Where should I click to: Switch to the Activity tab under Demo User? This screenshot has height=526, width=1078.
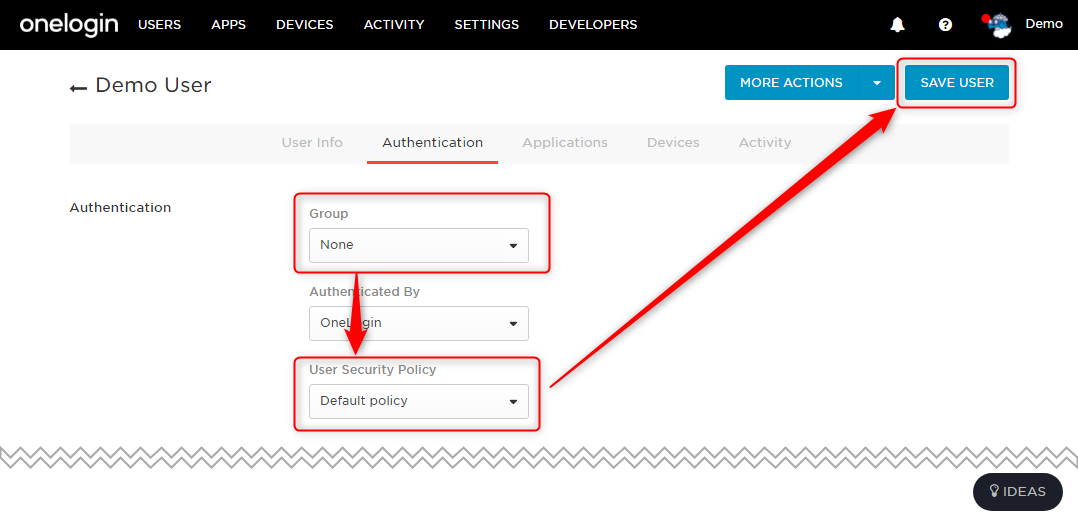[765, 143]
